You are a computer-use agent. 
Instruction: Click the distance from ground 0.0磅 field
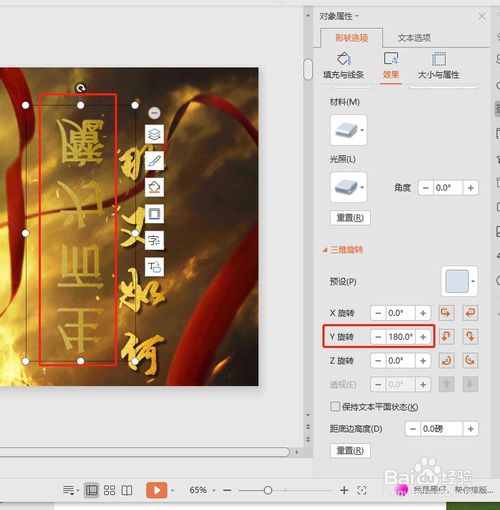click(441, 429)
